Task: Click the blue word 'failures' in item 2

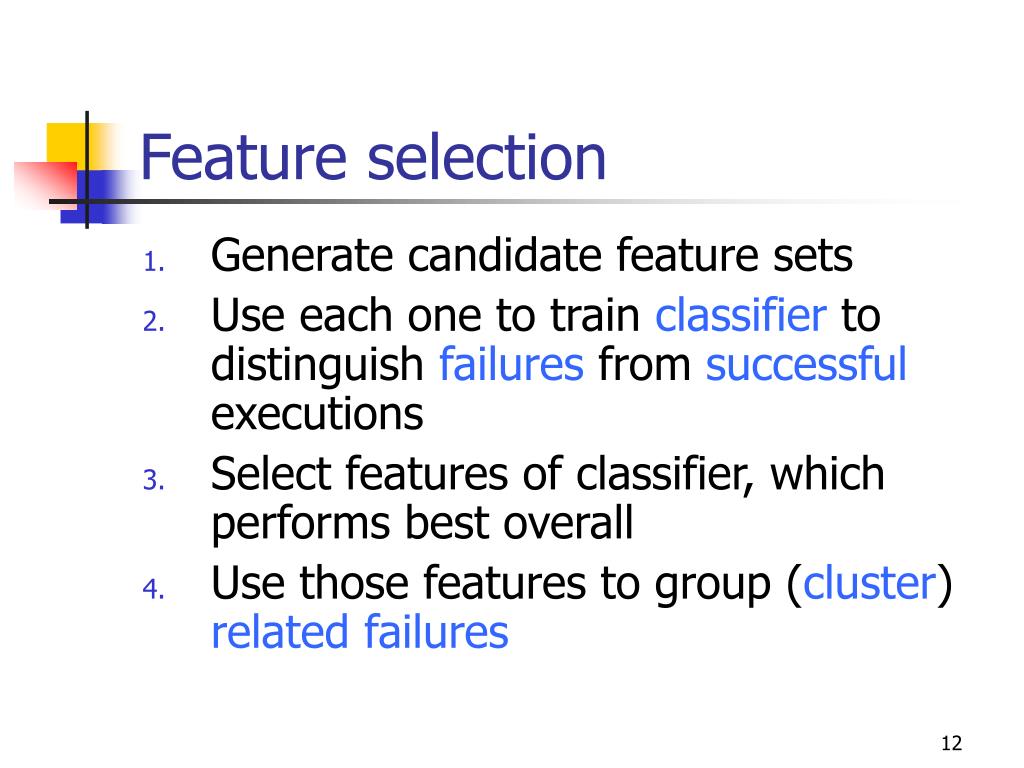Action: pyautogui.click(x=511, y=364)
